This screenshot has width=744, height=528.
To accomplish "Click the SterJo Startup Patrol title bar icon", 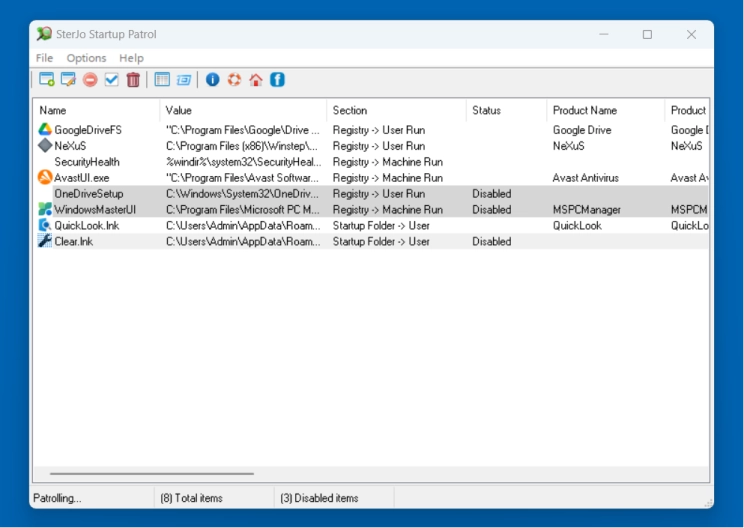I will [x=44, y=34].
